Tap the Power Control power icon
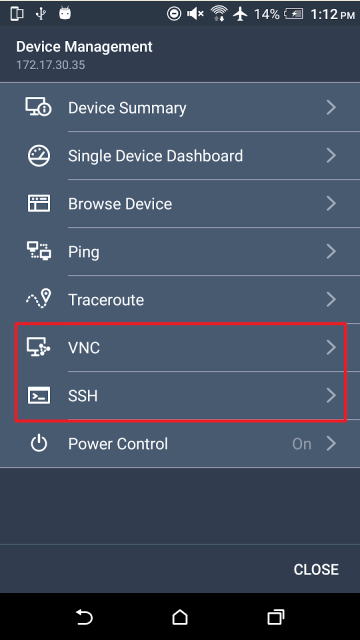The height and width of the screenshot is (640, 360). point(39,444)
